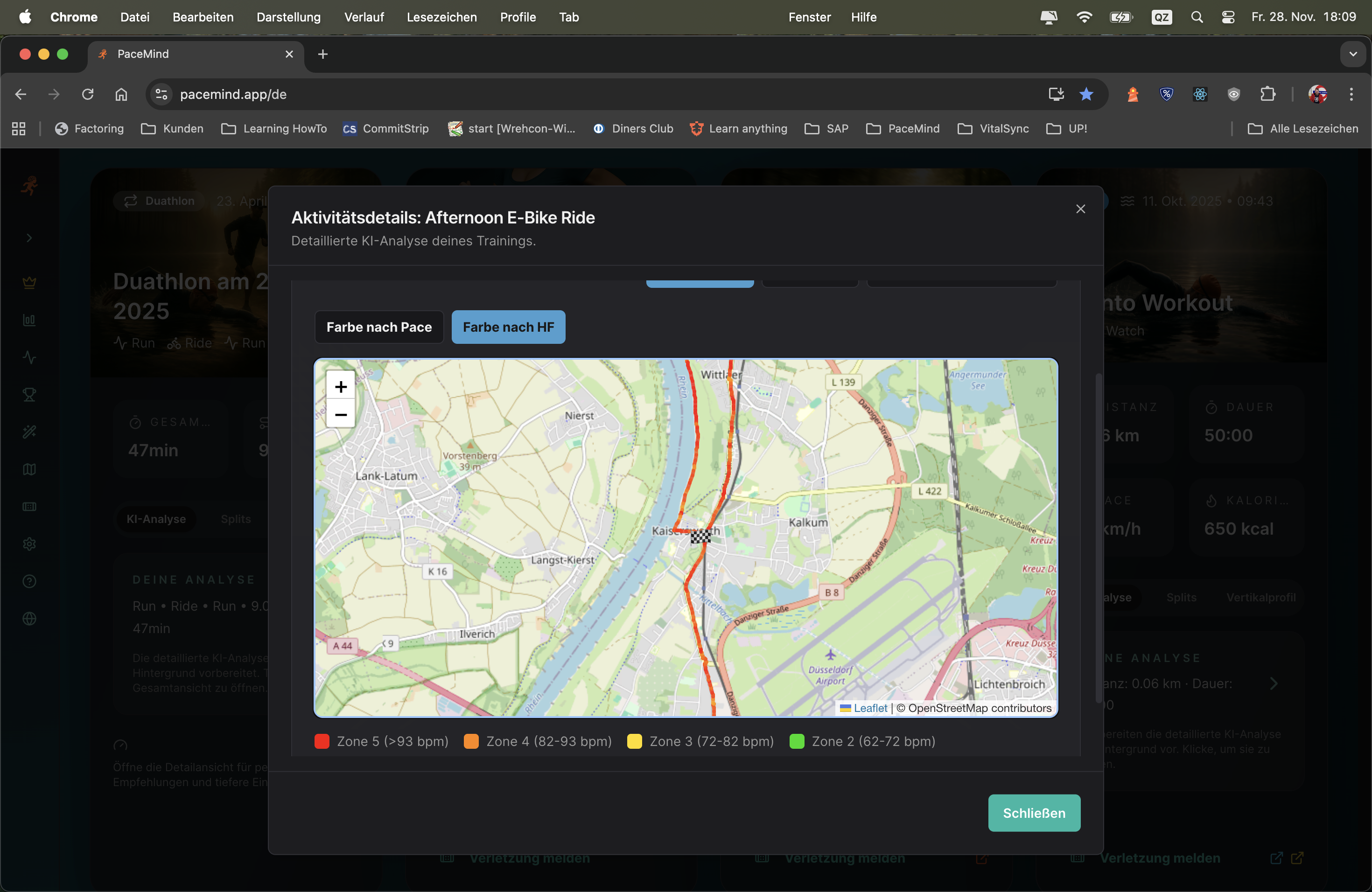
Task: Enable 'Farbe nach HF' coloring mode
Action: click(508, 327)
